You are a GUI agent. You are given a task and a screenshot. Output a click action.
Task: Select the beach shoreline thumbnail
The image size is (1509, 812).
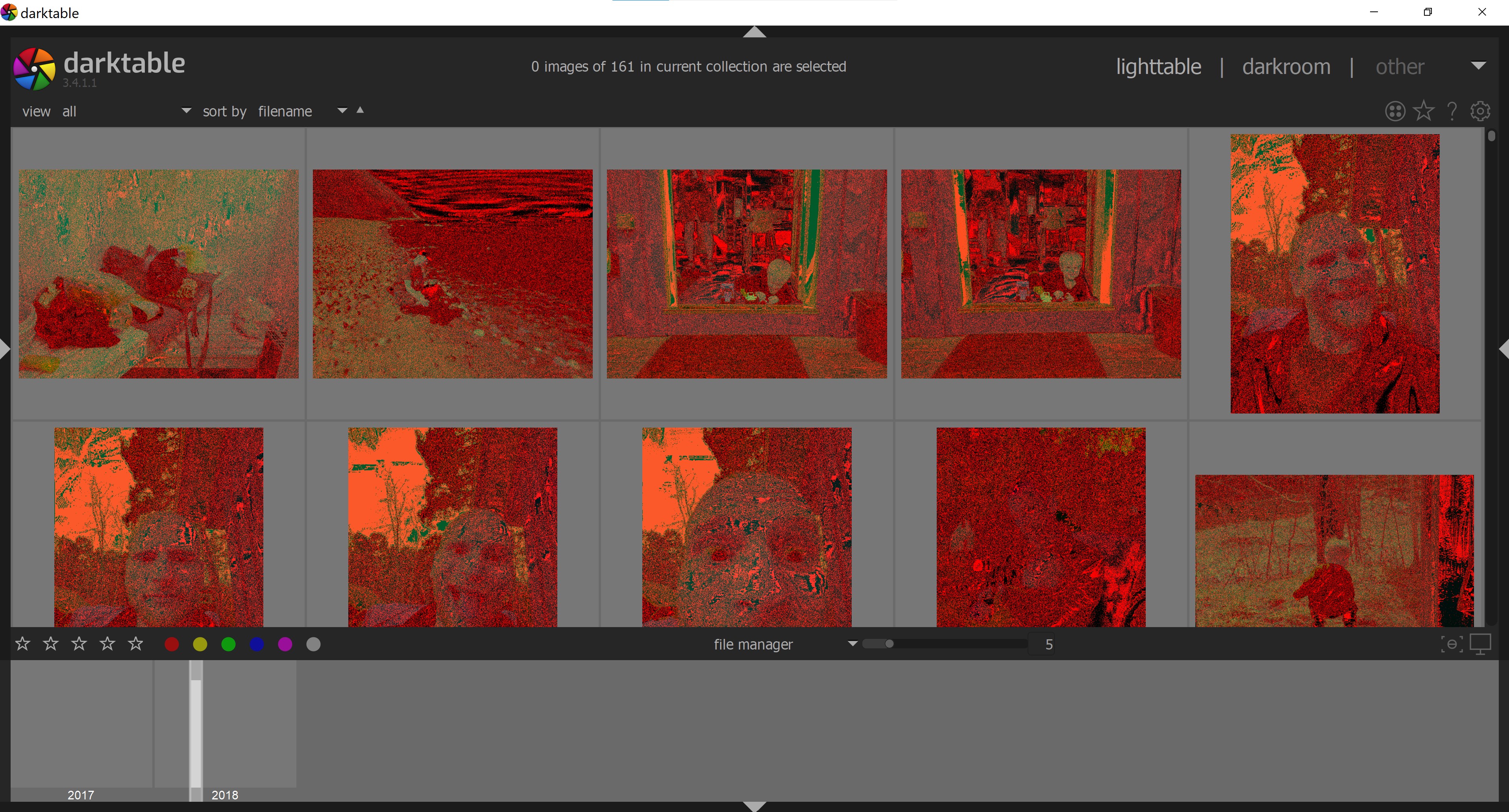452,274
